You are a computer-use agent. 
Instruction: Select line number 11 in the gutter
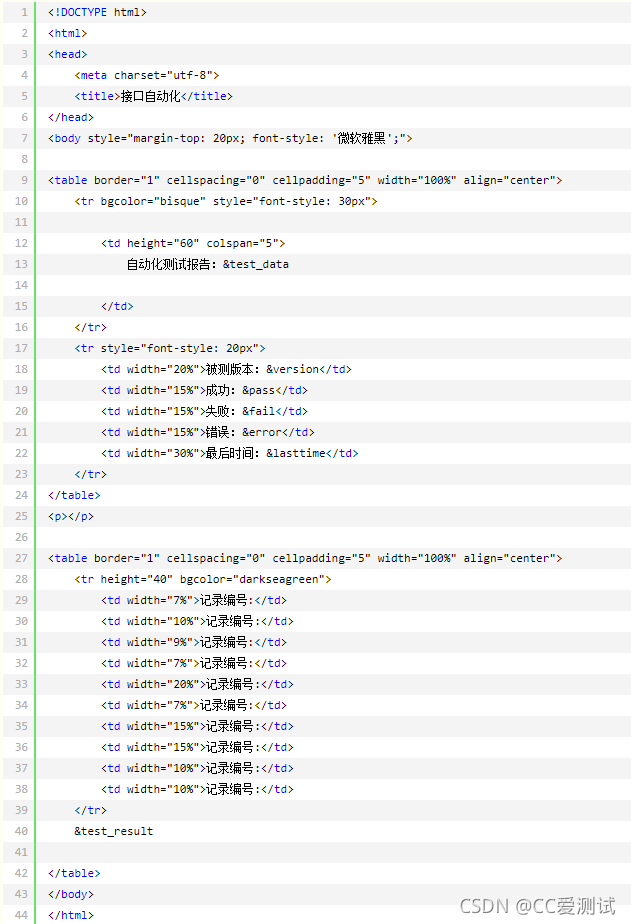coord(21,222)
